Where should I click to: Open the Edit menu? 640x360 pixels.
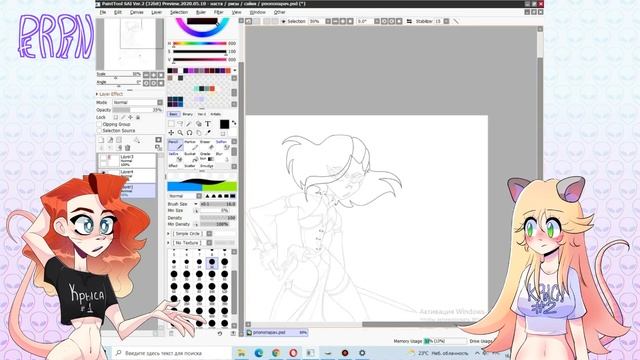tap(118, 12)
